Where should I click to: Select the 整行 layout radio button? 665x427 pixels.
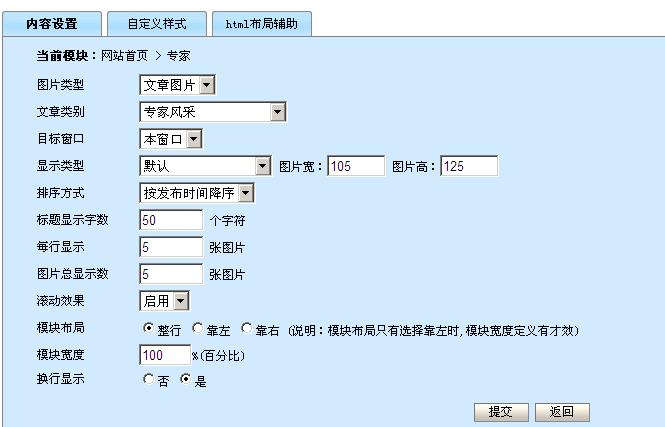tap(149, 328)
